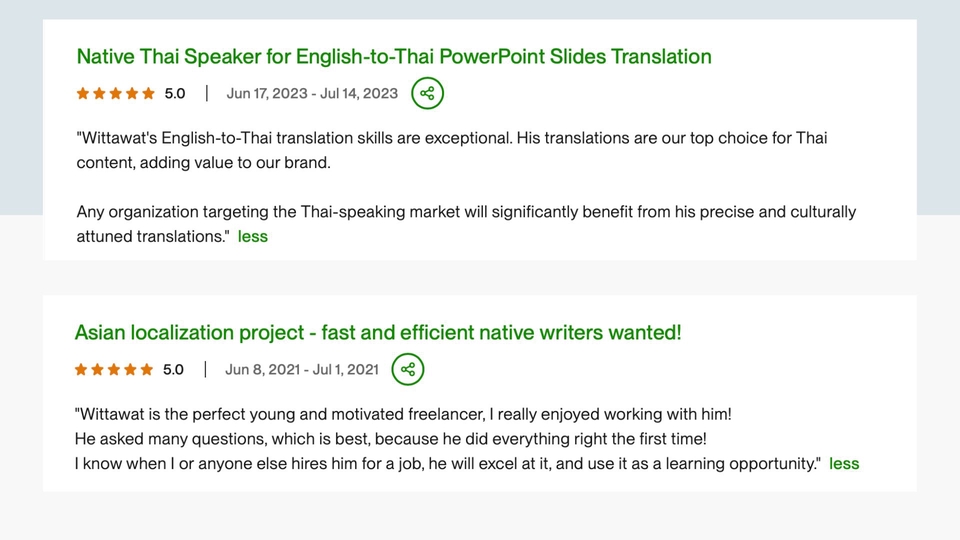Collapse the Thai translation review with 'less'
The height and width of the screenshot is (540, 960).
click(253, 237)
